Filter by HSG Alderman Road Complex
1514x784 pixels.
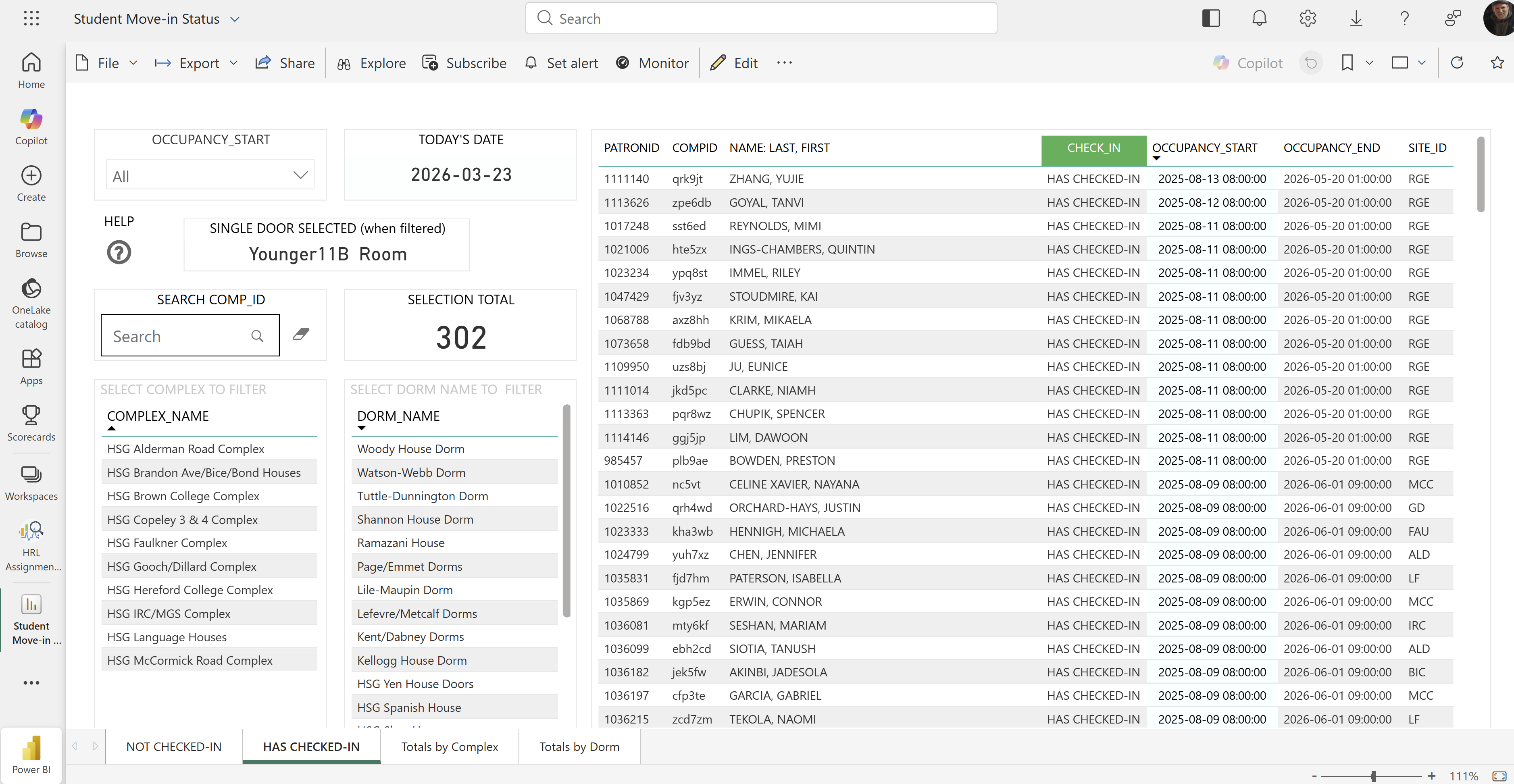tap(209, 449)
